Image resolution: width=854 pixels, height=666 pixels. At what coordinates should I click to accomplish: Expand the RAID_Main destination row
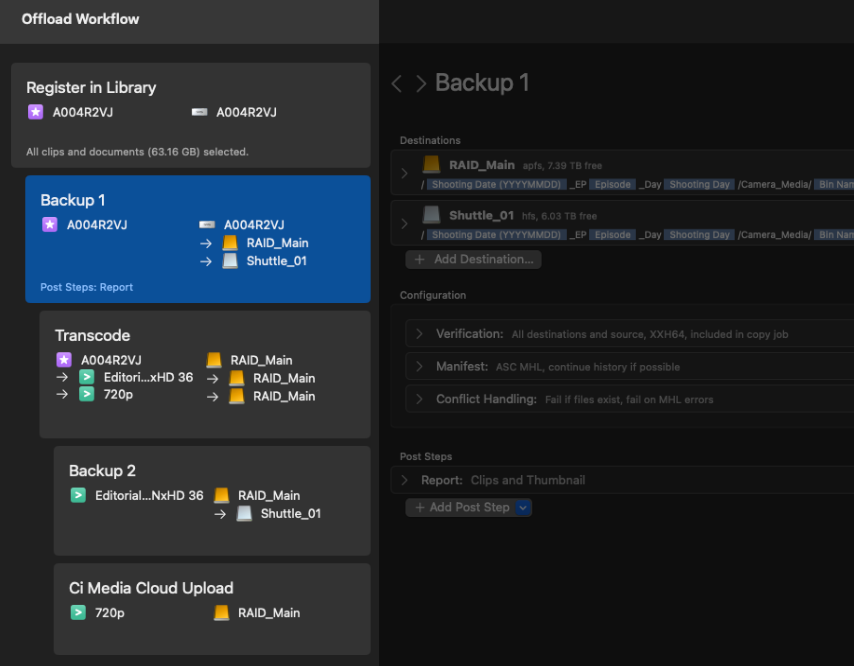(405, 173)
